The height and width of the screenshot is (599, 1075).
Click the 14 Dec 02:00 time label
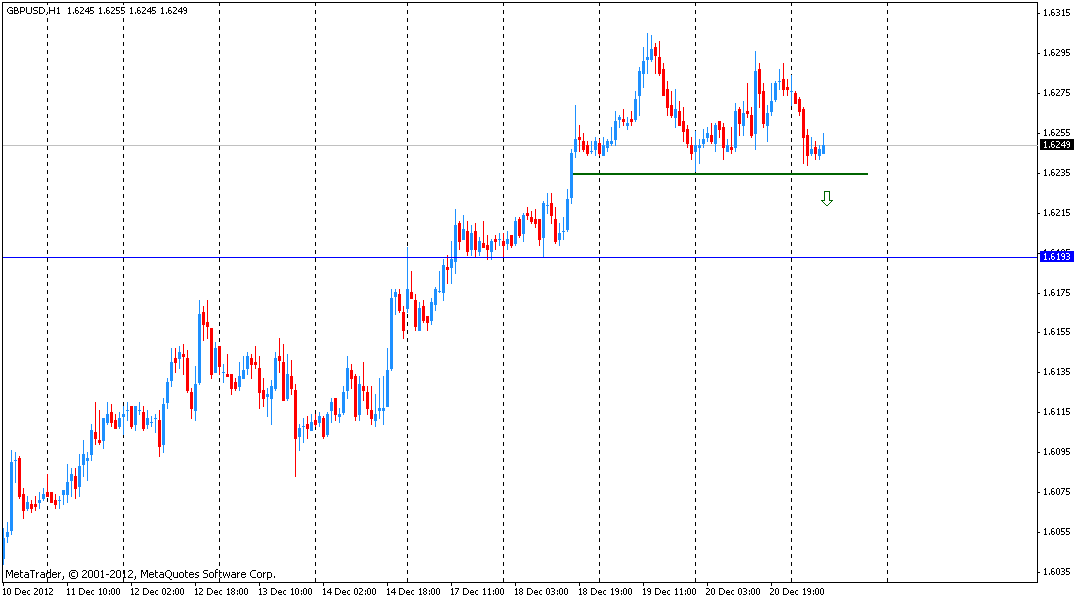click(x=350, y=591)
